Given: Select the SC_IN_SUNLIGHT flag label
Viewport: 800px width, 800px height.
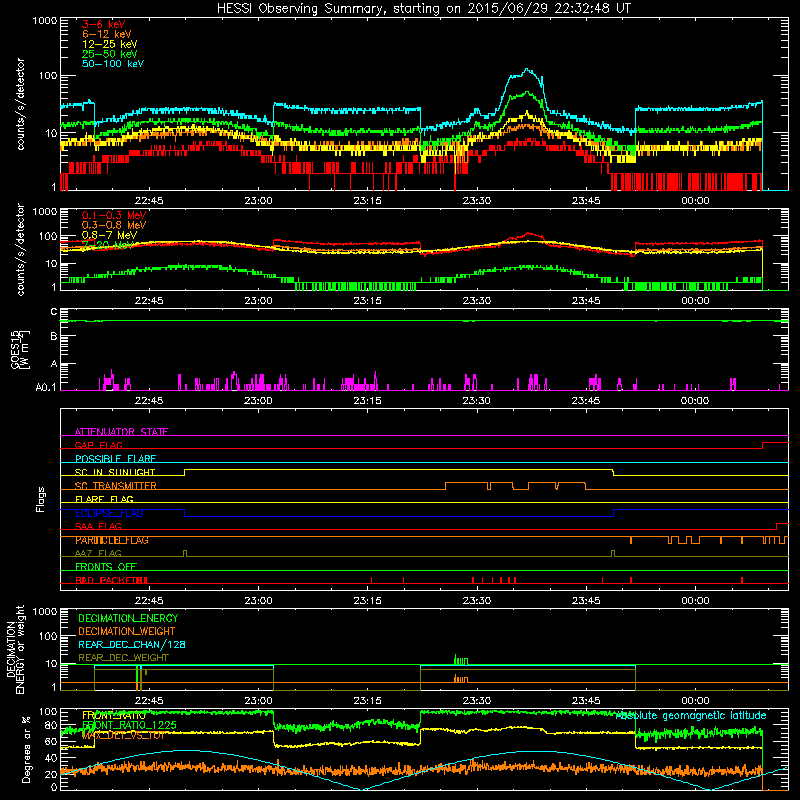Looking at the screenshot, I should tap(115, 472).
